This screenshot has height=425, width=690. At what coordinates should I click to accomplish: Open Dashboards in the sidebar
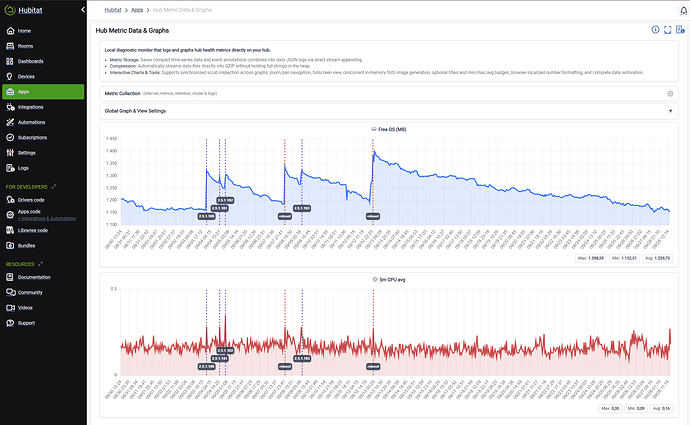tap(30, 61)
